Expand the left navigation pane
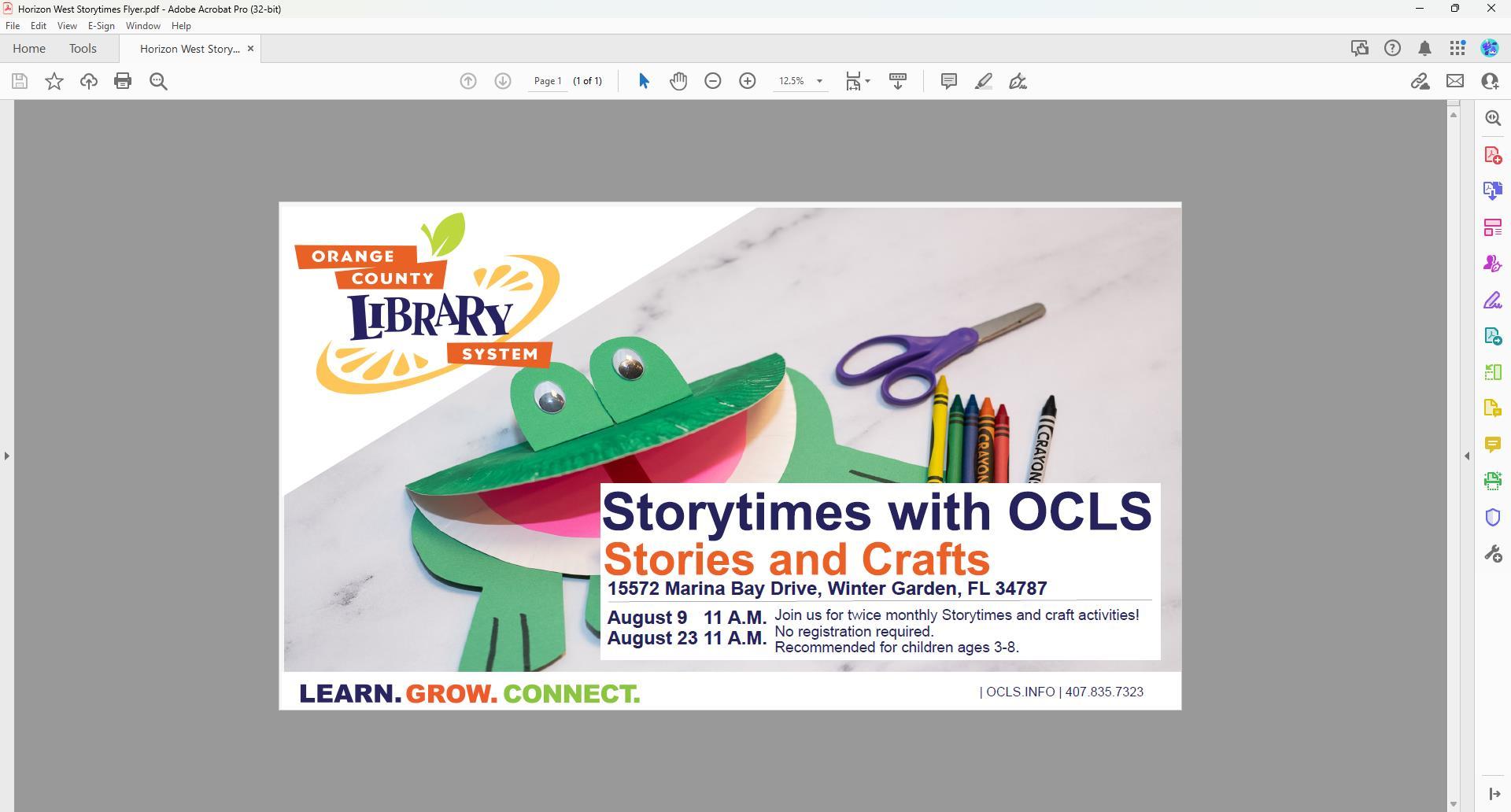The image size is (1511, 812). pyautogui.click(x=7, y=456)
